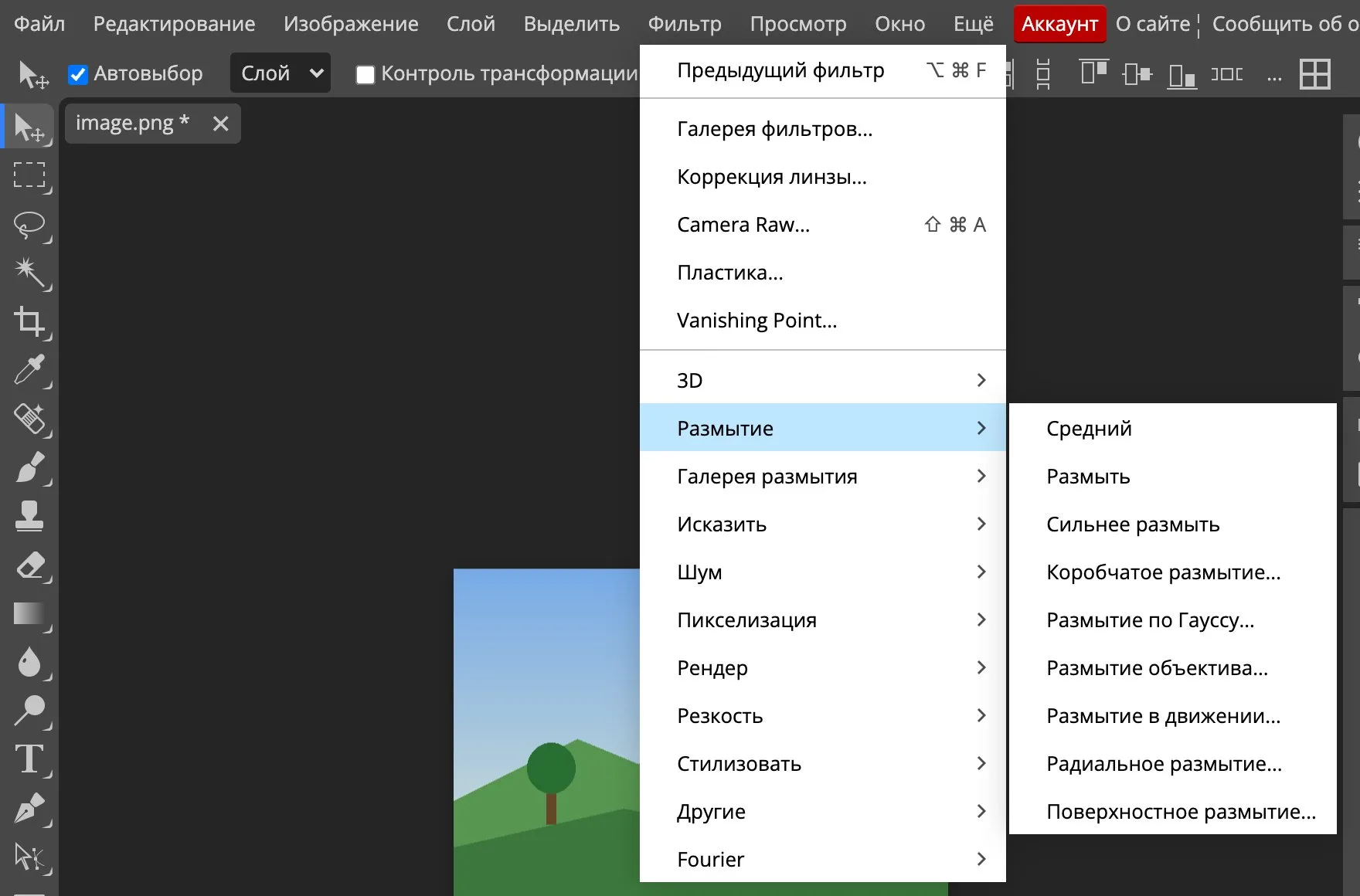The height and width of the screenshot is (896, 1360).
Task: Click Сообщить об ошибке link
Action: 1286,24
